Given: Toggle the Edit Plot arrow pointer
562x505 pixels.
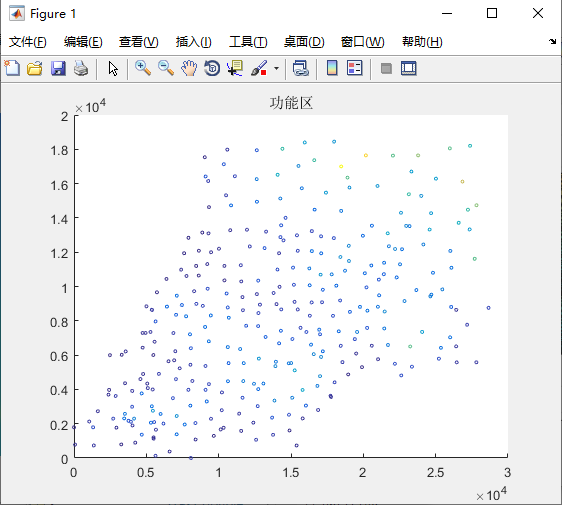Looking at the screenshot, I should [113, 68].
